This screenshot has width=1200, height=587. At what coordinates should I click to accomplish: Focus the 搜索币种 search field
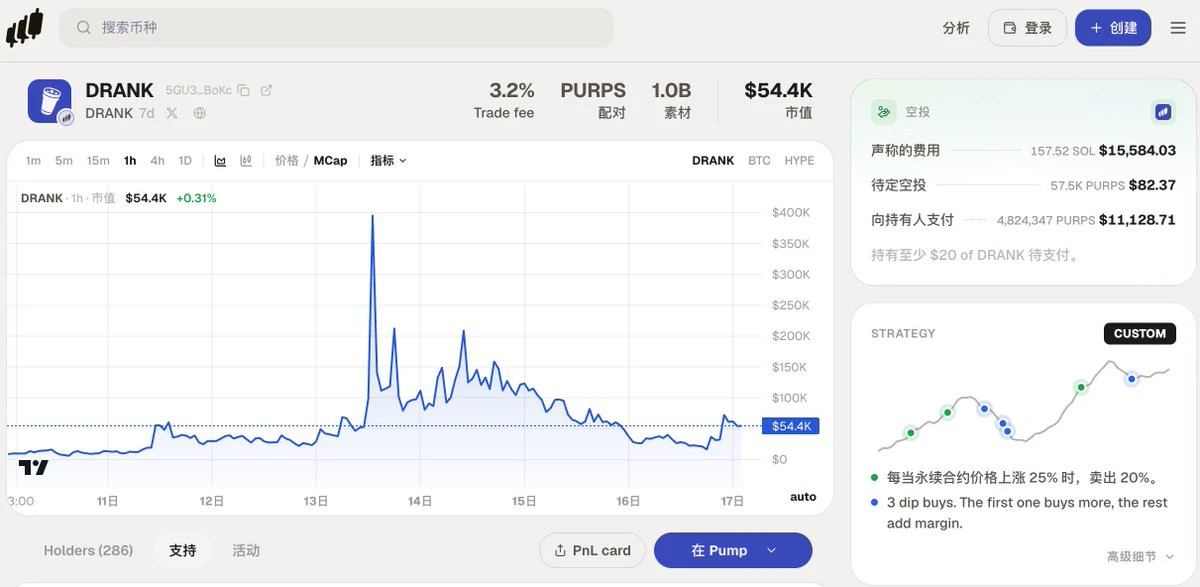(x=336, y=28)
